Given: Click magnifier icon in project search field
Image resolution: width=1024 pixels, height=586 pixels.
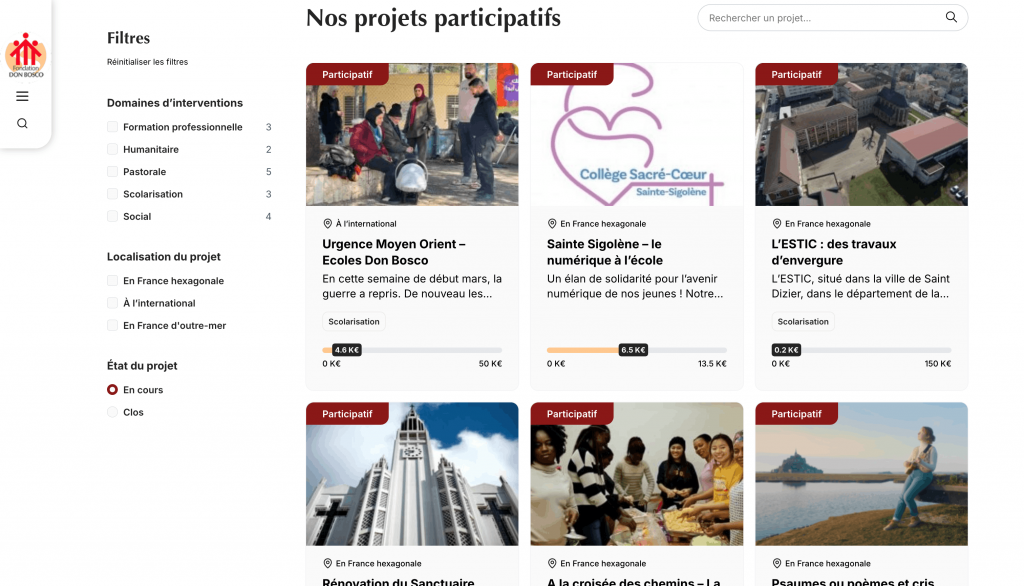Looking at the screenshot, I should click(x=951, y=18).
